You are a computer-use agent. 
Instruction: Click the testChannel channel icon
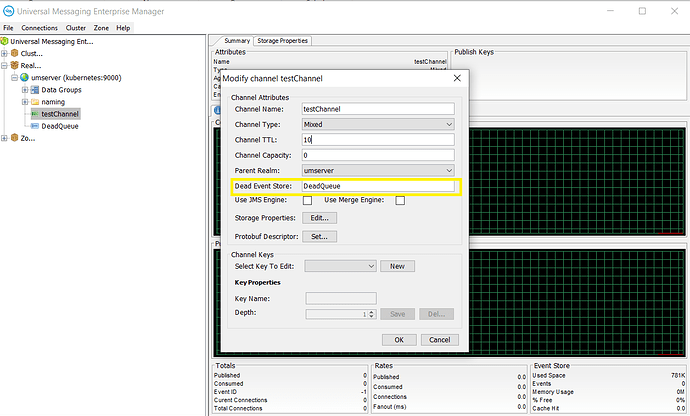point(35,114)
